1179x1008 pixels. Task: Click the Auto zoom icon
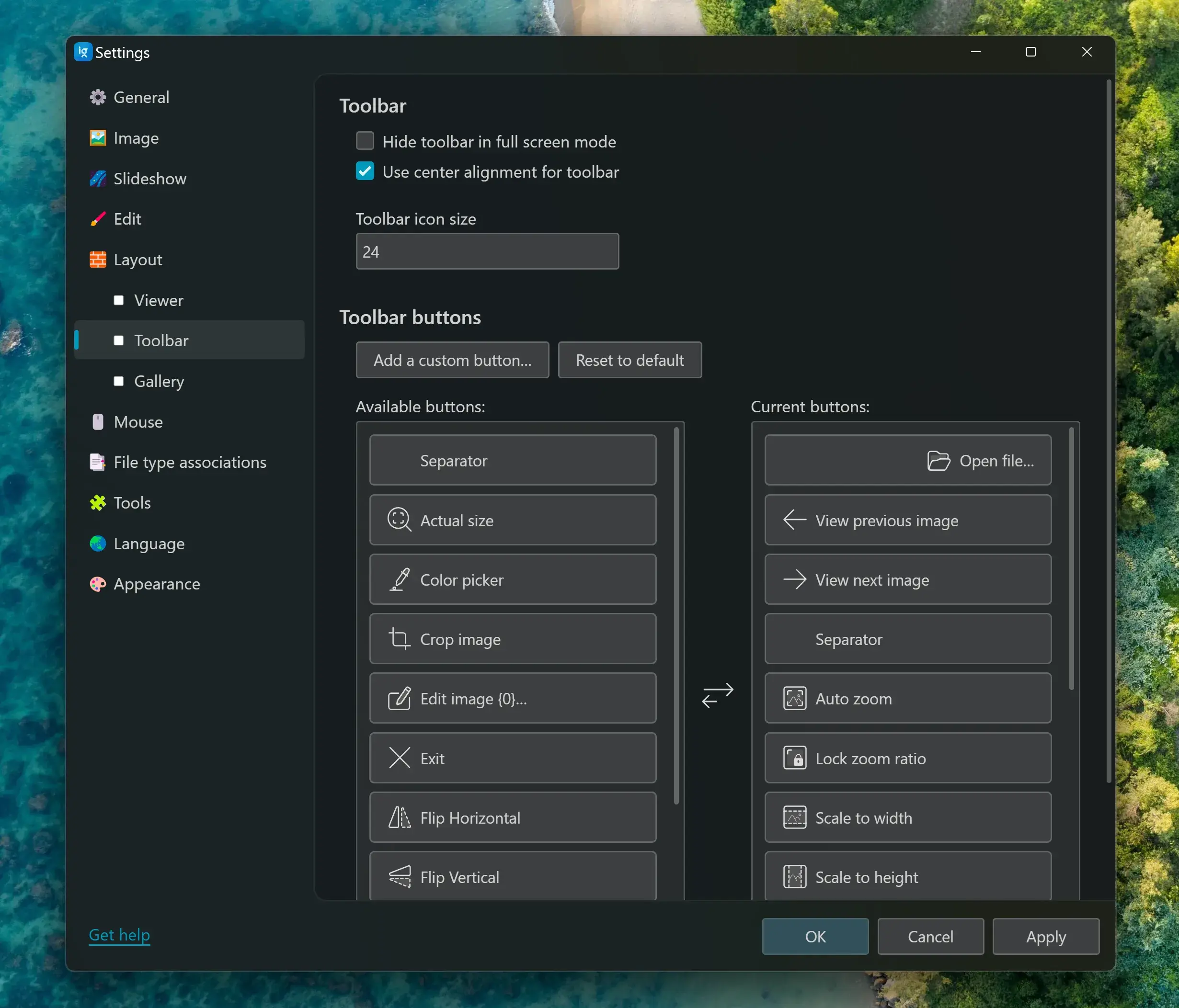pos(794,699)
